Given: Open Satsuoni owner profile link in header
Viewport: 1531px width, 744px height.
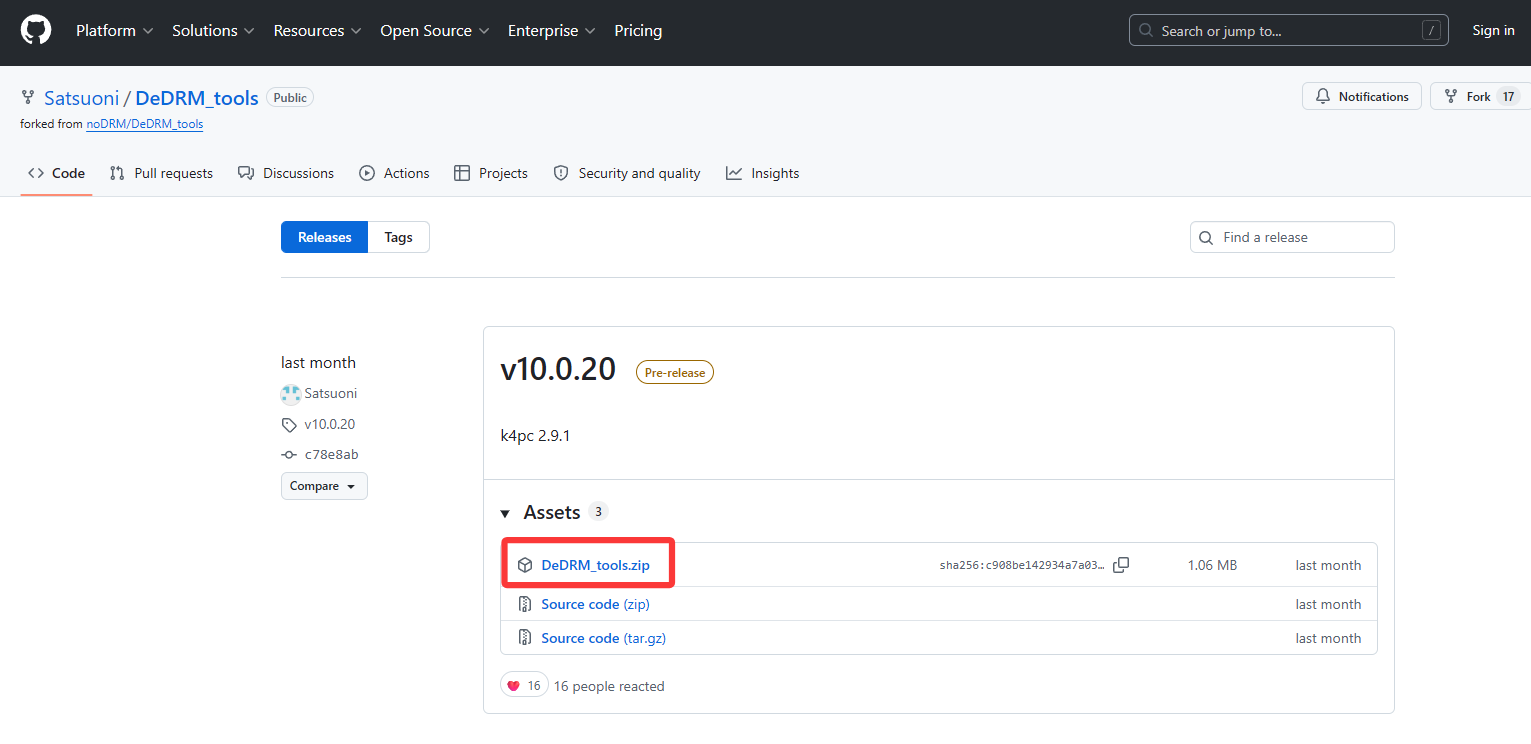Looking at the screenshot, I should pyautogui.click(x=82, y=98).
